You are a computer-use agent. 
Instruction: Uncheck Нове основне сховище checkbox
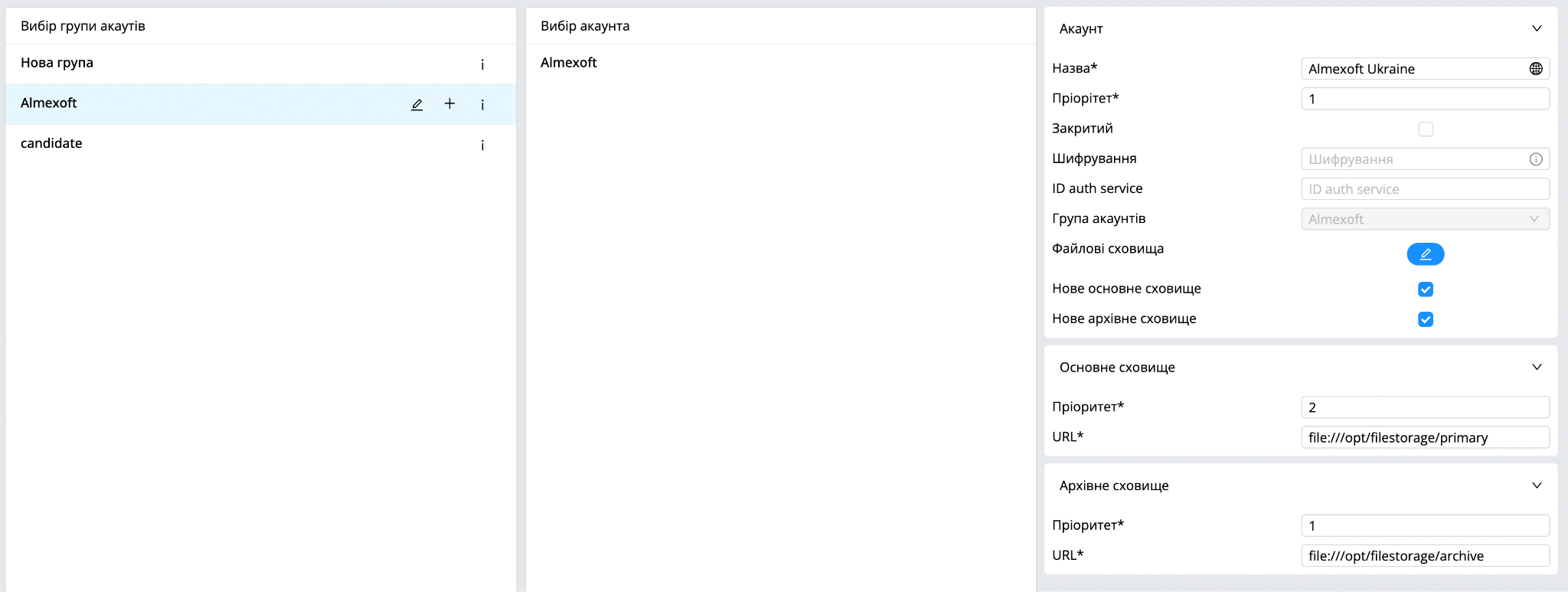point(1426,289)
